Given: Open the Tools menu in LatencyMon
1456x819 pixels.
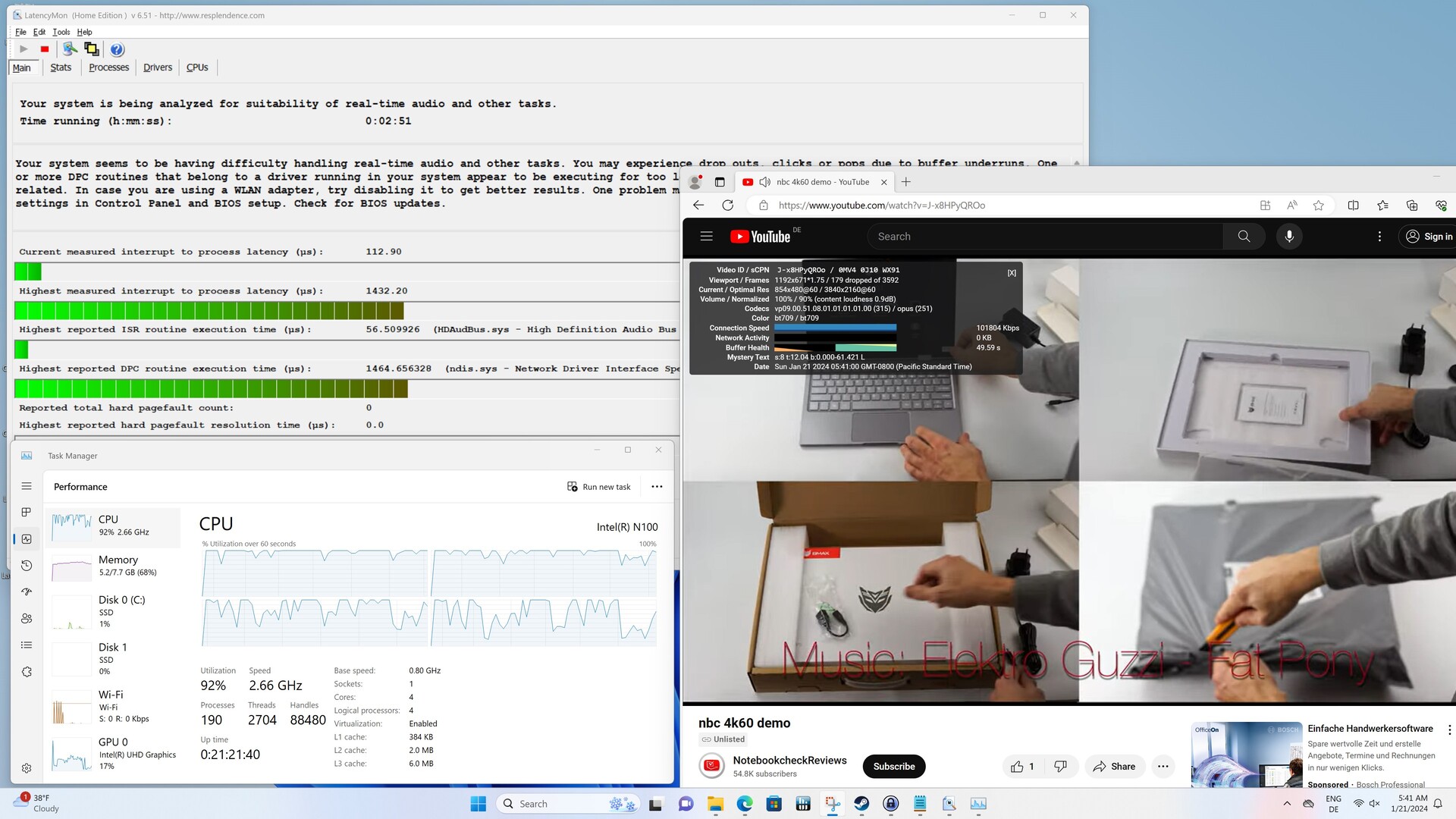Looking at the screenshot, I should pos(61,32).
